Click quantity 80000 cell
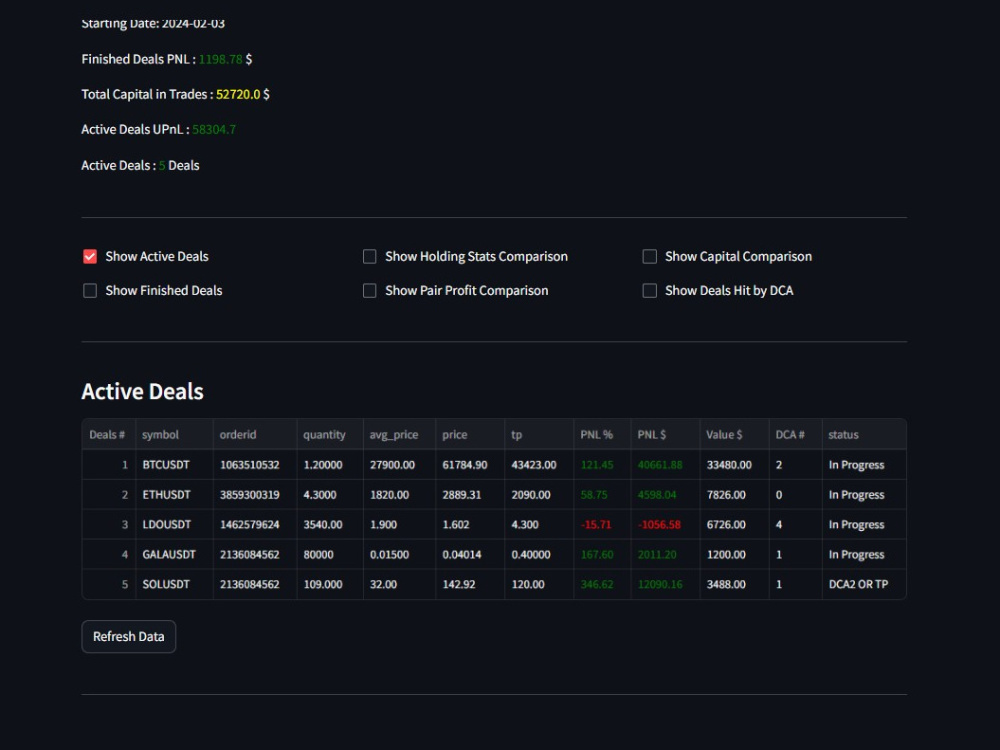Screen dimensions: 1000x750 (330, 555)
